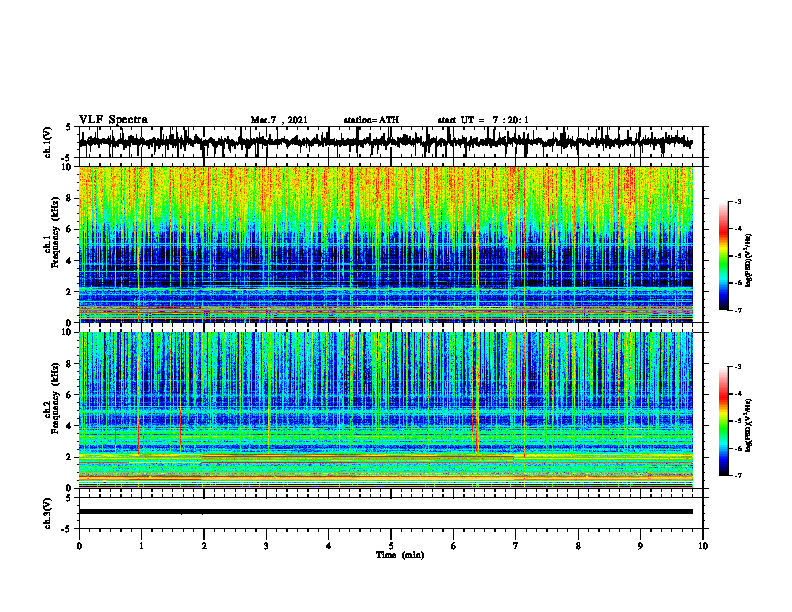This screenshot has width=792, height=612.
Task: Click the ch.1(V) waveform panel
Action: [390, 142]
